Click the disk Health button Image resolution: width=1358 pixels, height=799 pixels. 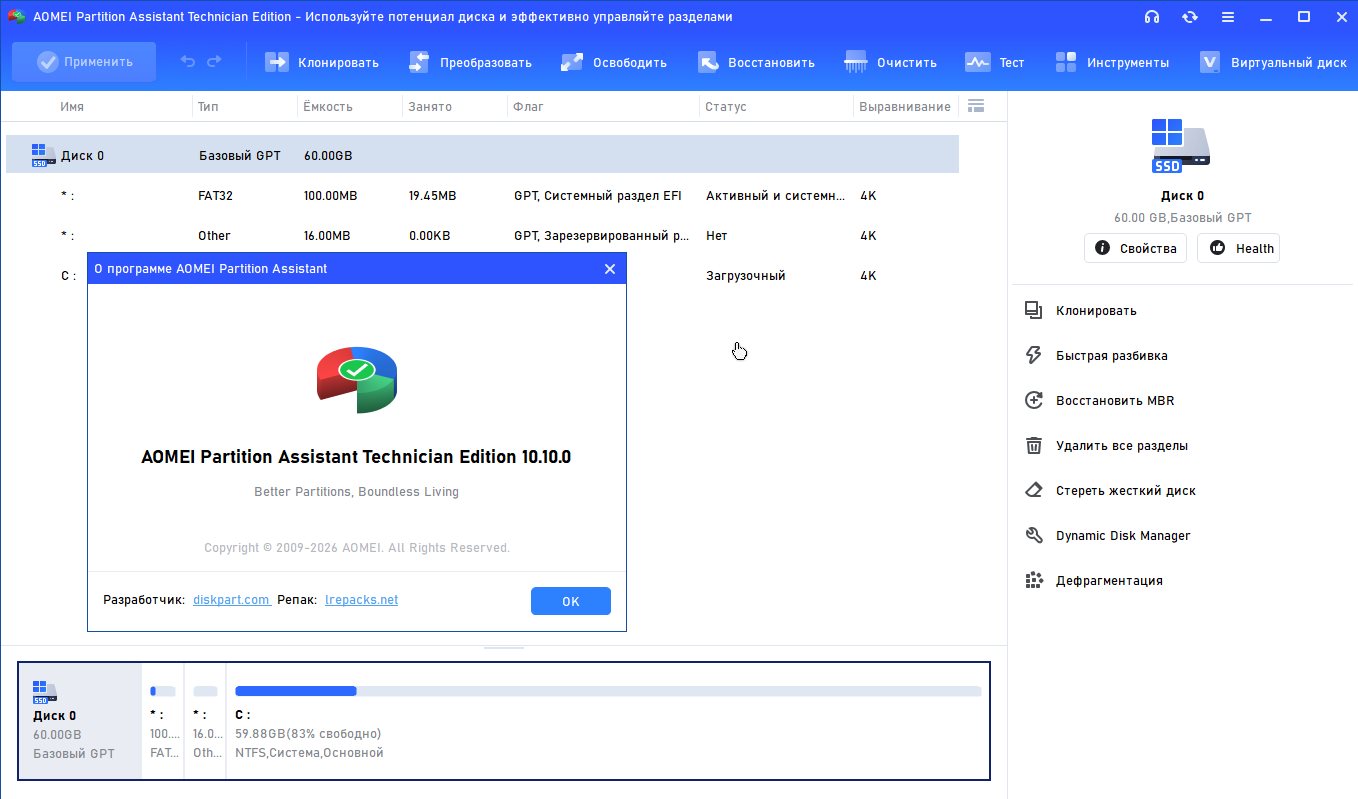(x=1238, y=248)
